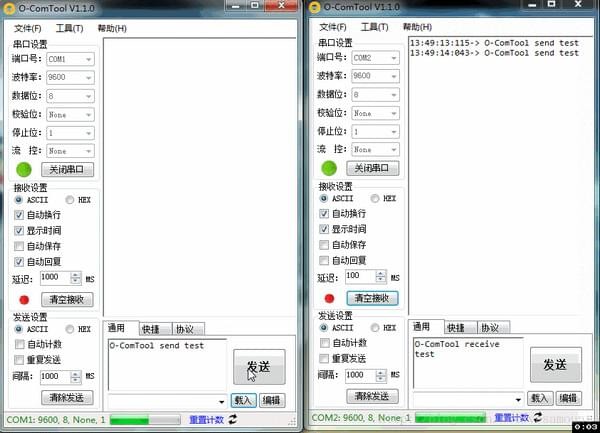The image size is (600, 433).
Task: Click the 延迟 value field in the right window
Action: pos(360,276)
